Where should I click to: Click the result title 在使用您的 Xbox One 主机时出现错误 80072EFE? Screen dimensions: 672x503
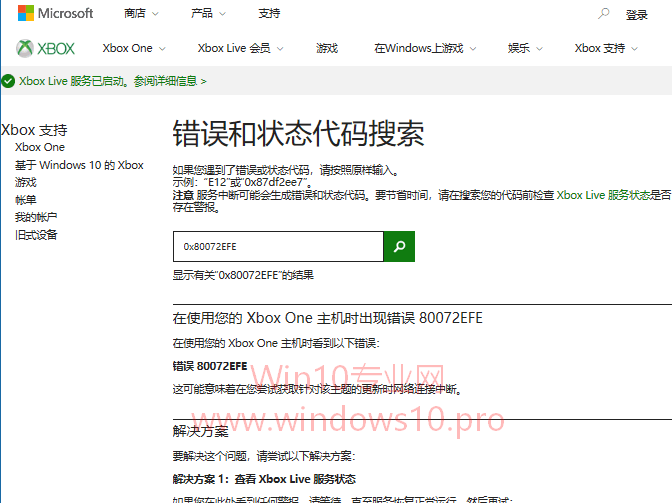327,318
